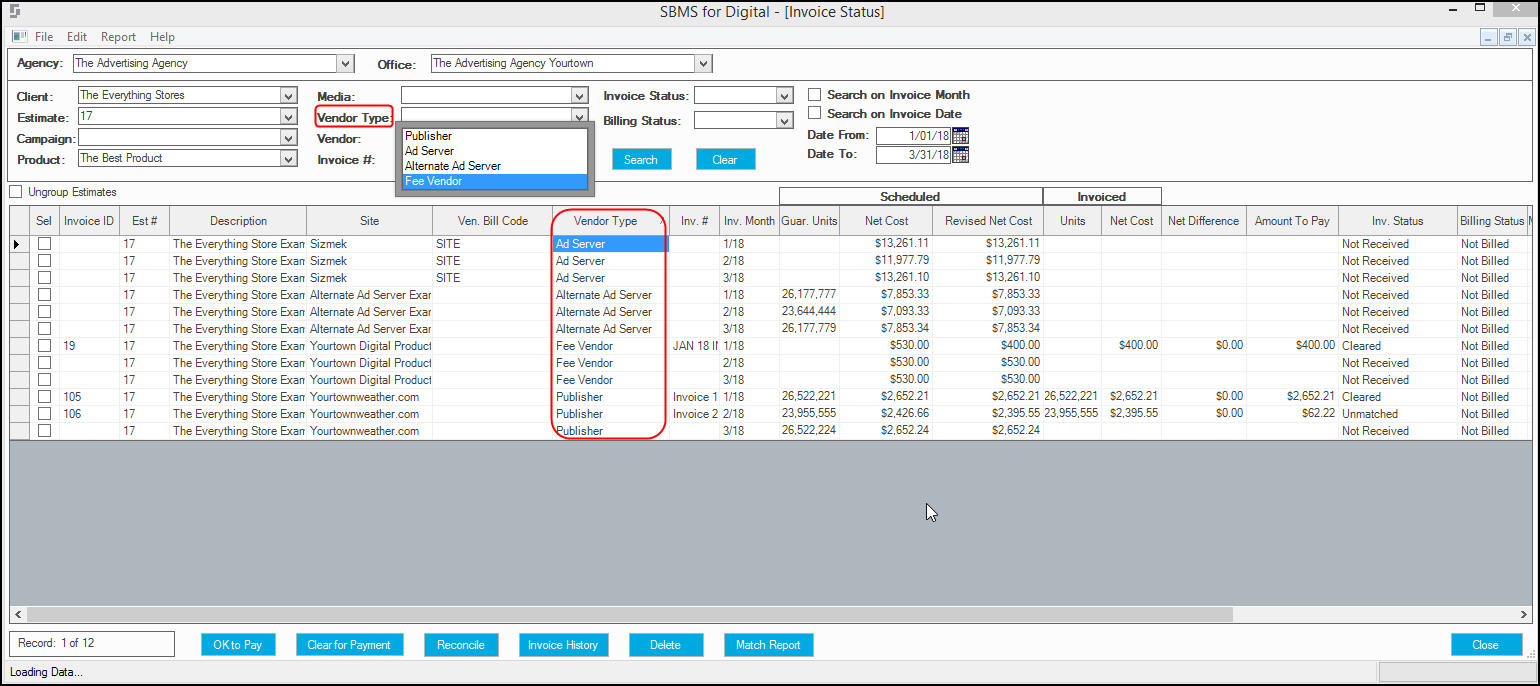
Task: Click the horizontal scrollbar right arrow
Action: (1524, 614)
